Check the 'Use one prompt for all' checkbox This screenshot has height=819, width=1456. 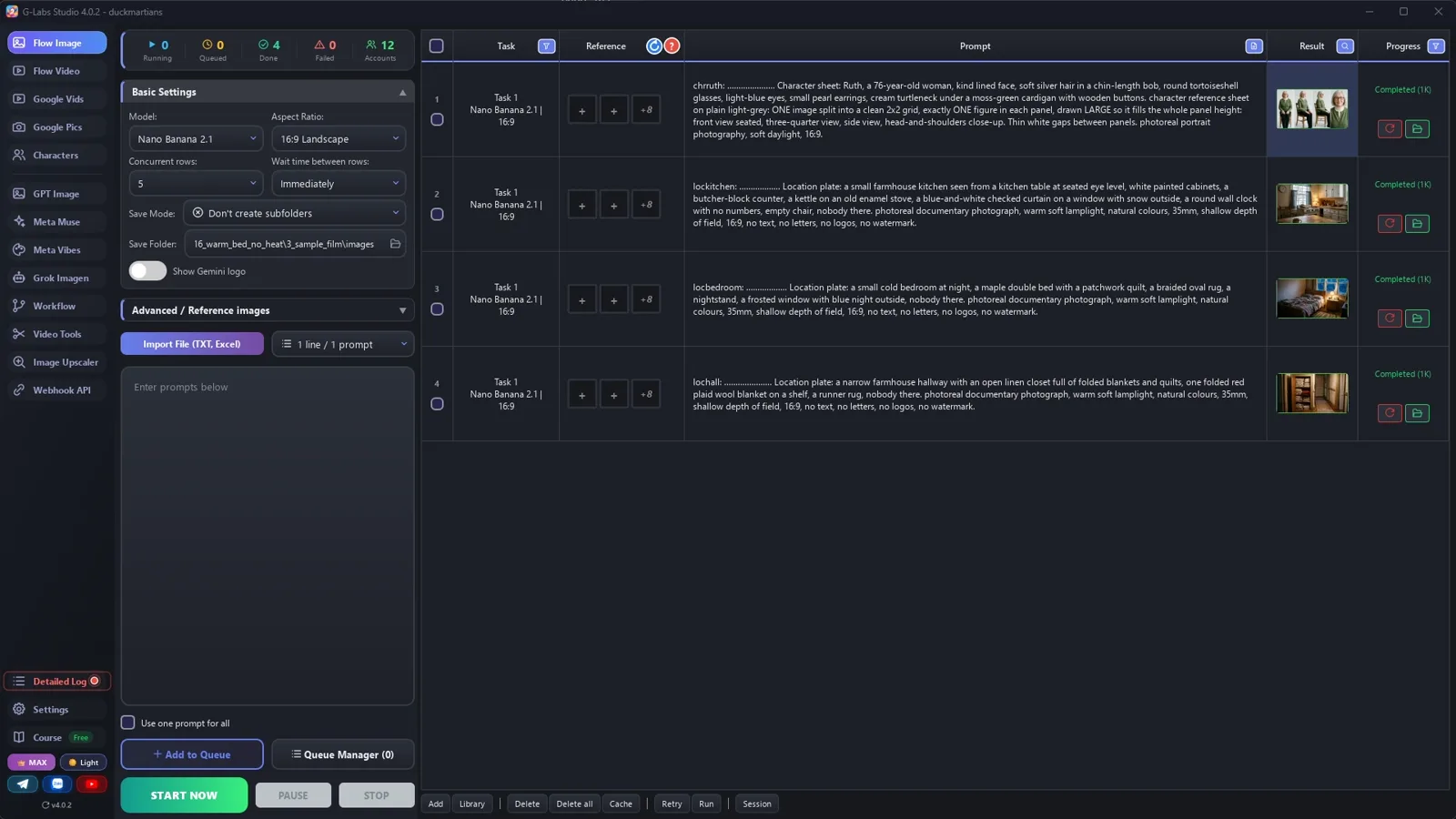(128, 723)
